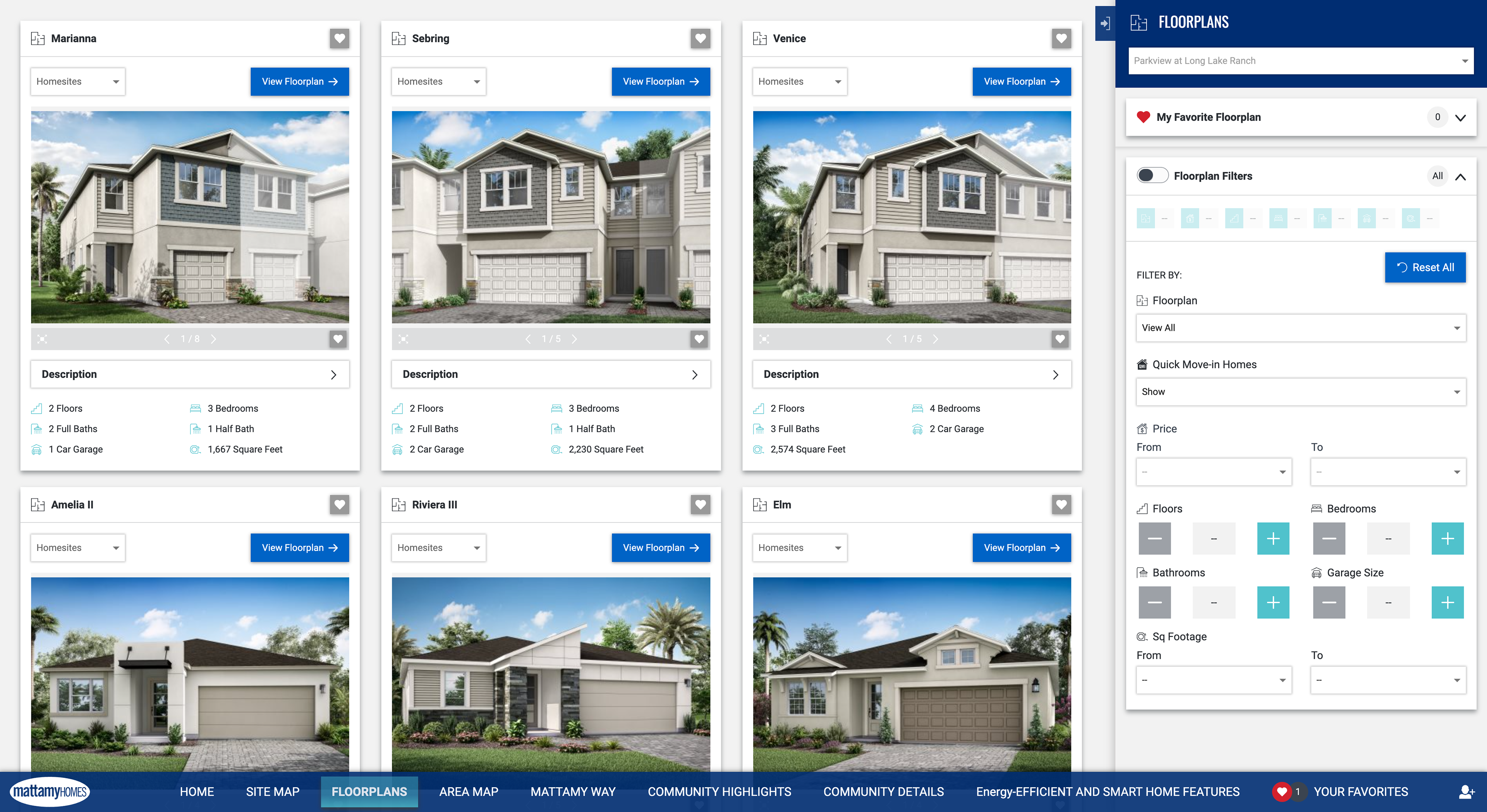The height and width of the screenshot is (812, 1487).
Task: Heart the Marianna gallery image
Action: (x=338, y=339)
